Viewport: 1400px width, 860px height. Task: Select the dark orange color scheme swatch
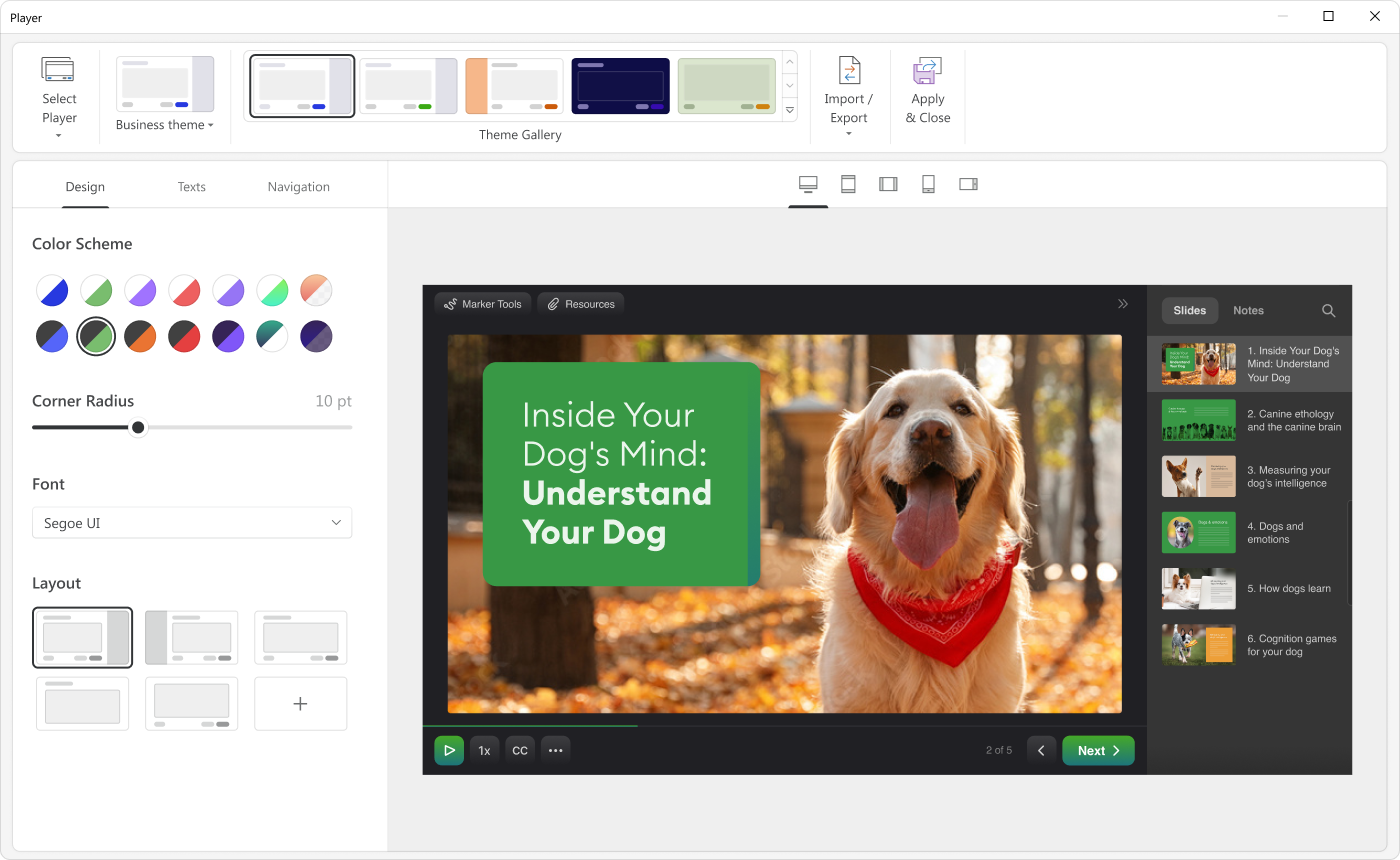point(140,336)
